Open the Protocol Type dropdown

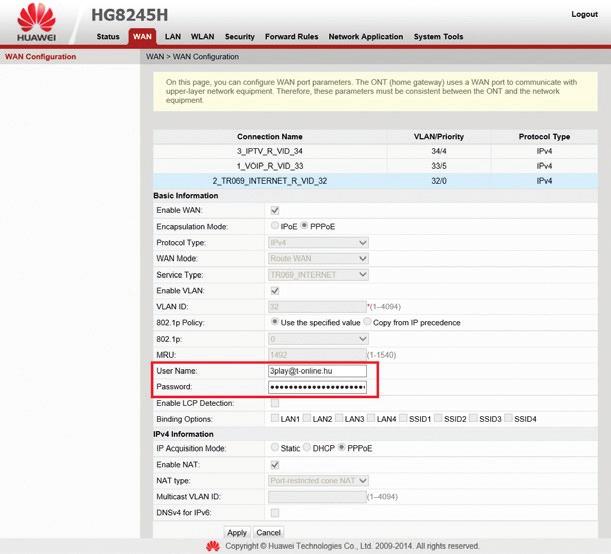318,243
